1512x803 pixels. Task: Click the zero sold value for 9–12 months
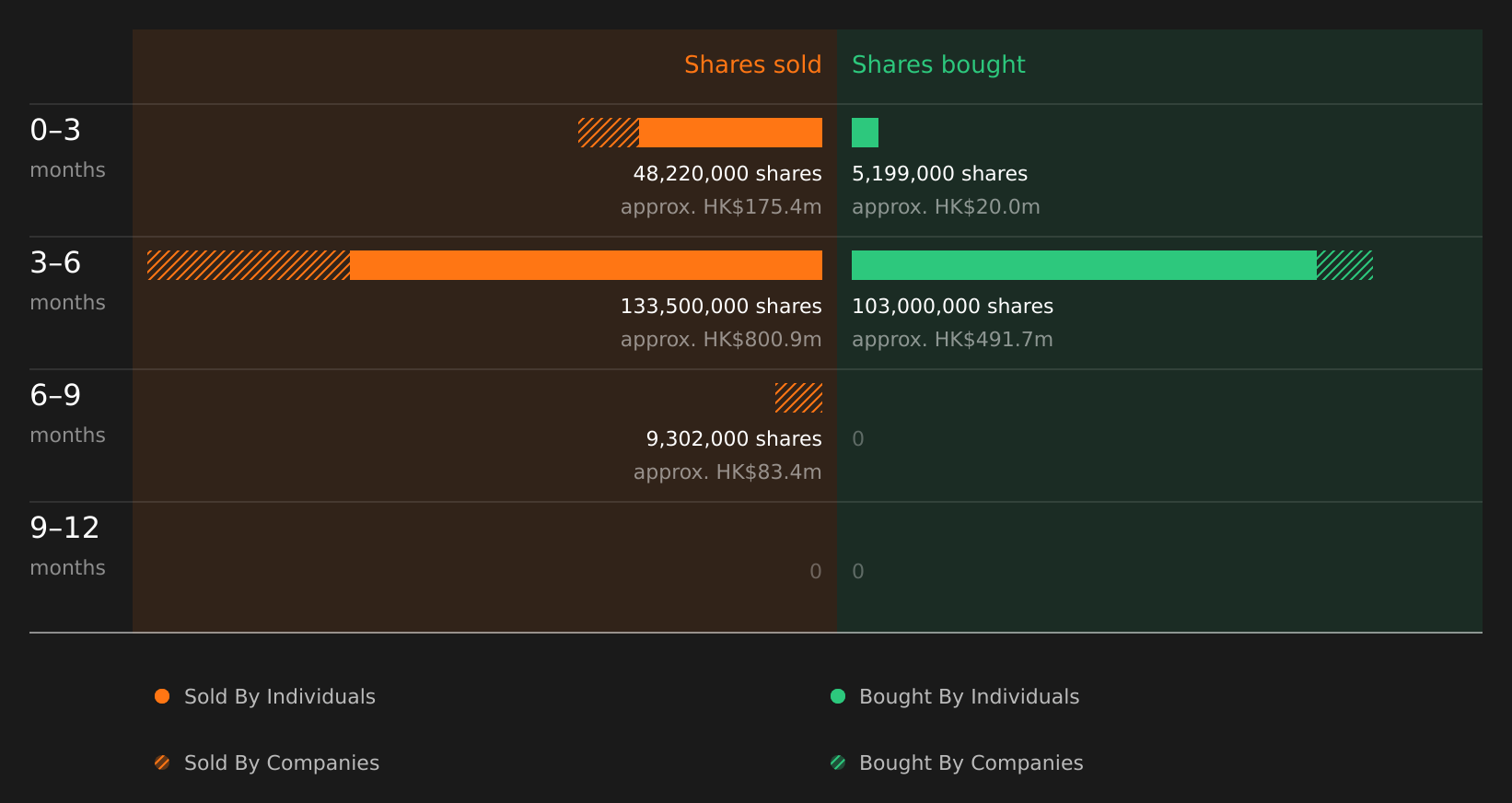816,572
